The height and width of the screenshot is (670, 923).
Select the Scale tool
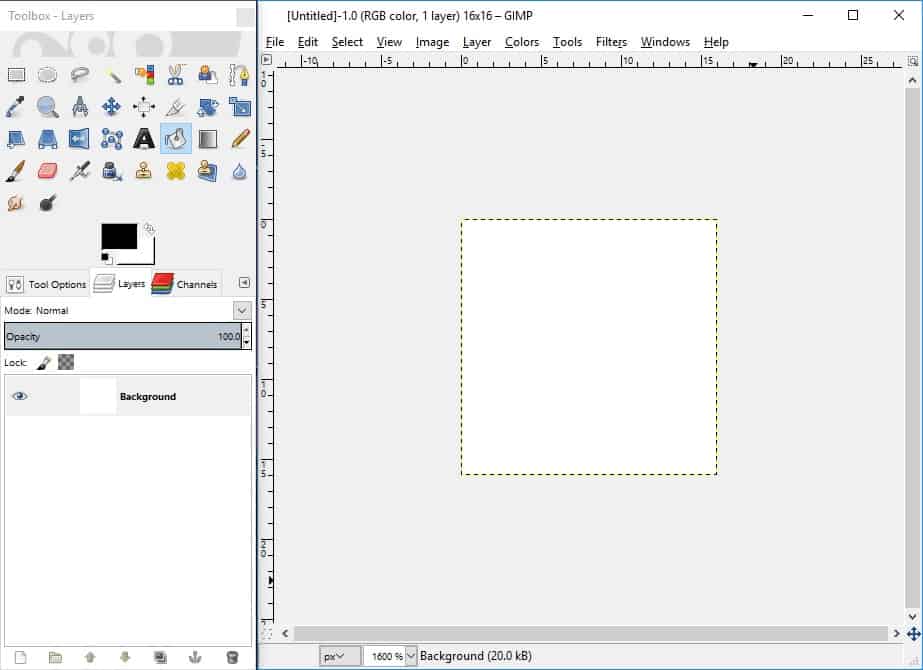[x=240, y=107]
